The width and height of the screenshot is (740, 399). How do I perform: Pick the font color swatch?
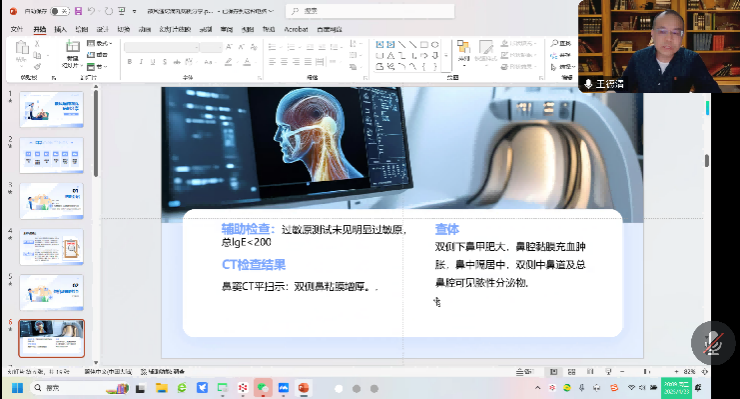tap(247, 62)
